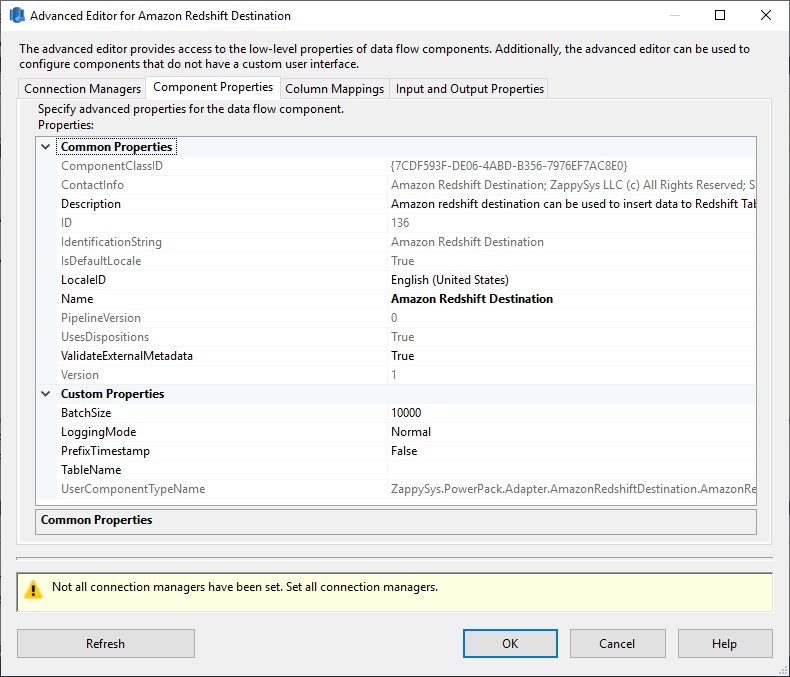This screenshot has height=677, width=790.
Task: Collapse the Custom Properties group
Action: tap(46, 393)
